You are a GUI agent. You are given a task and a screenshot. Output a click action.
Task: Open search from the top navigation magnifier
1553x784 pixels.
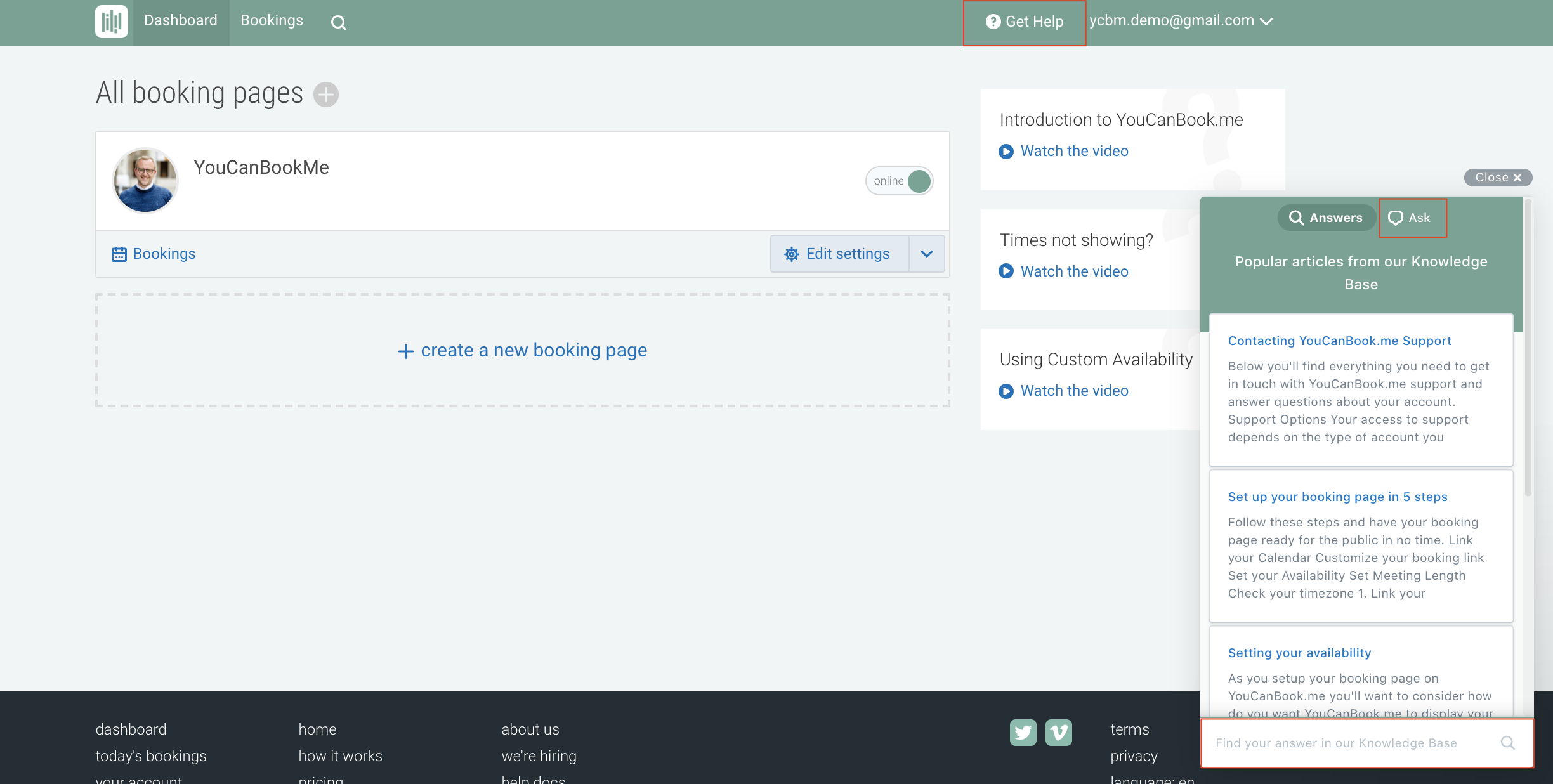(339, 22)
